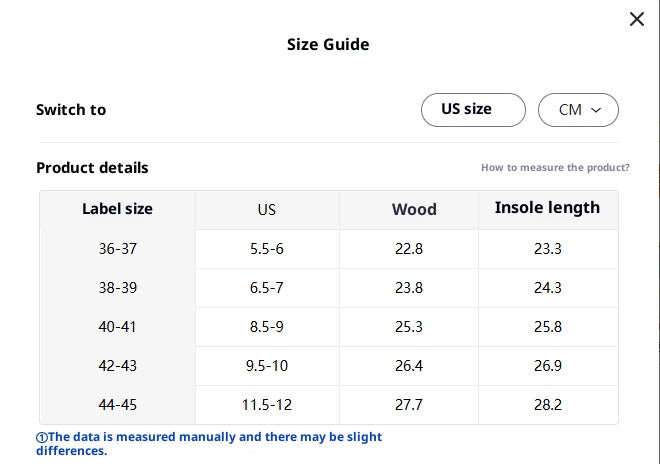Image resolution: width=660 pixels, height=464 pixels.
Task: Switch to US size
Action: 473,110
